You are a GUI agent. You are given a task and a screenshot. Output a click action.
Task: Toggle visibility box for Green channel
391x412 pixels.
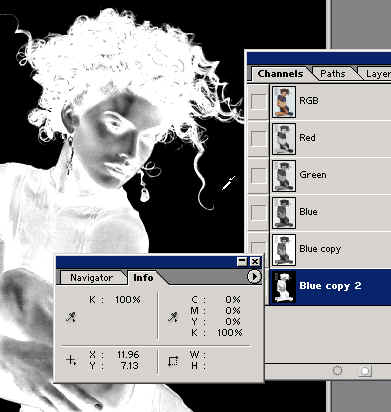(258, 175)
